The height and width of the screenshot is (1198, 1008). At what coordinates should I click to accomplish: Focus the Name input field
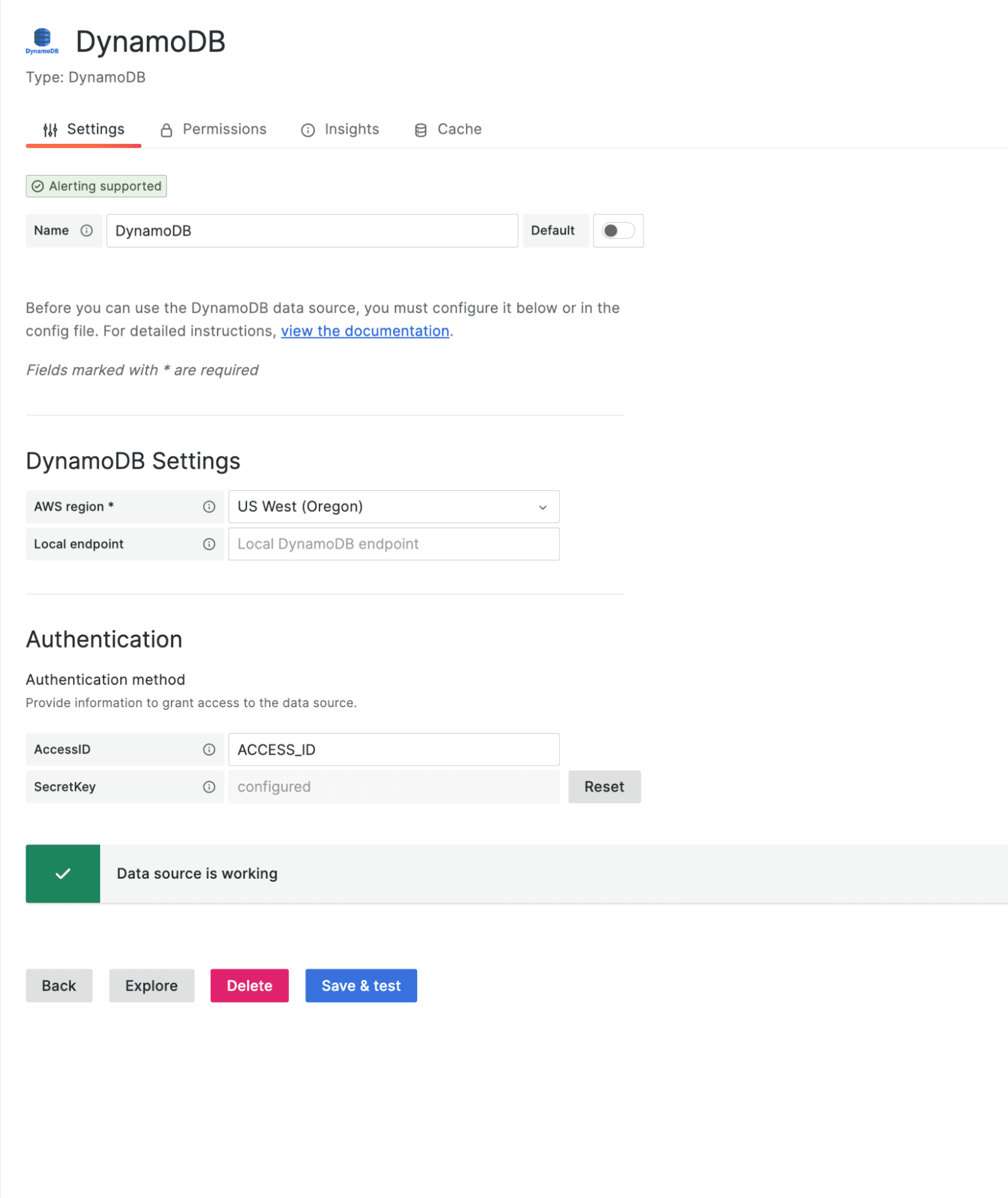coord(312,231)
